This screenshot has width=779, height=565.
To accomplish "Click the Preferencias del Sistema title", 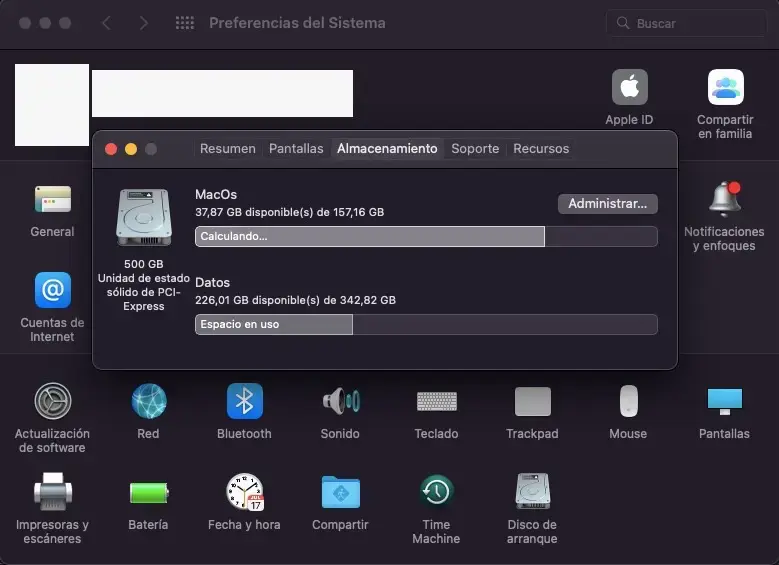I will [297, 23].
